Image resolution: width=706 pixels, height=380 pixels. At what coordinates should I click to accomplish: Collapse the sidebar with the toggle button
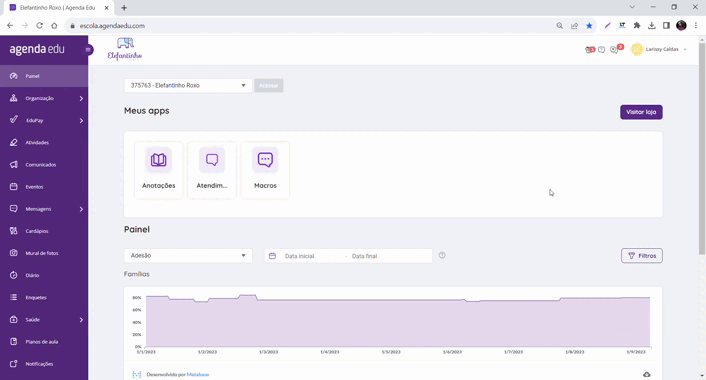(x=88, y=50)
